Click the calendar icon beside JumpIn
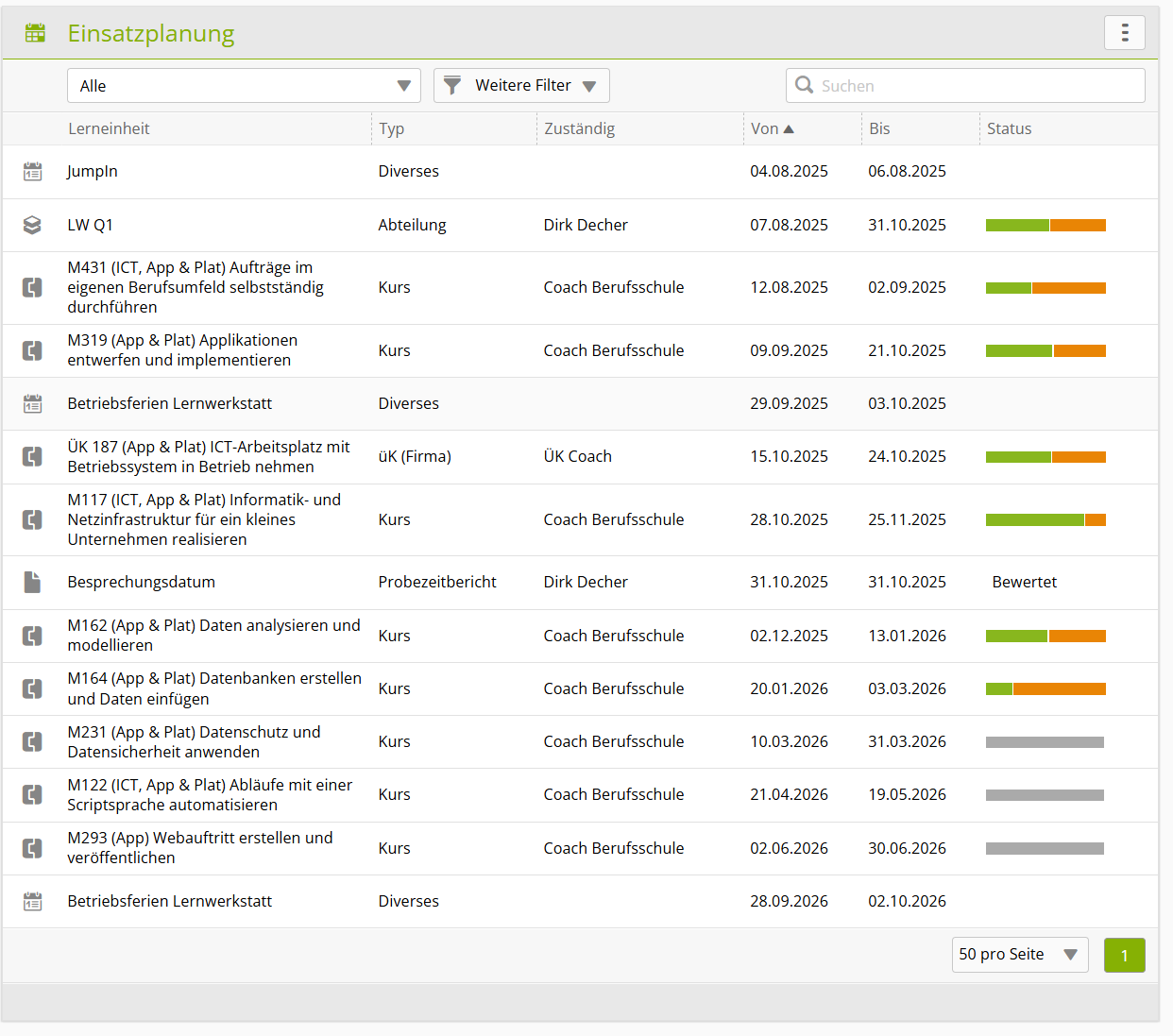 point(32,172)
